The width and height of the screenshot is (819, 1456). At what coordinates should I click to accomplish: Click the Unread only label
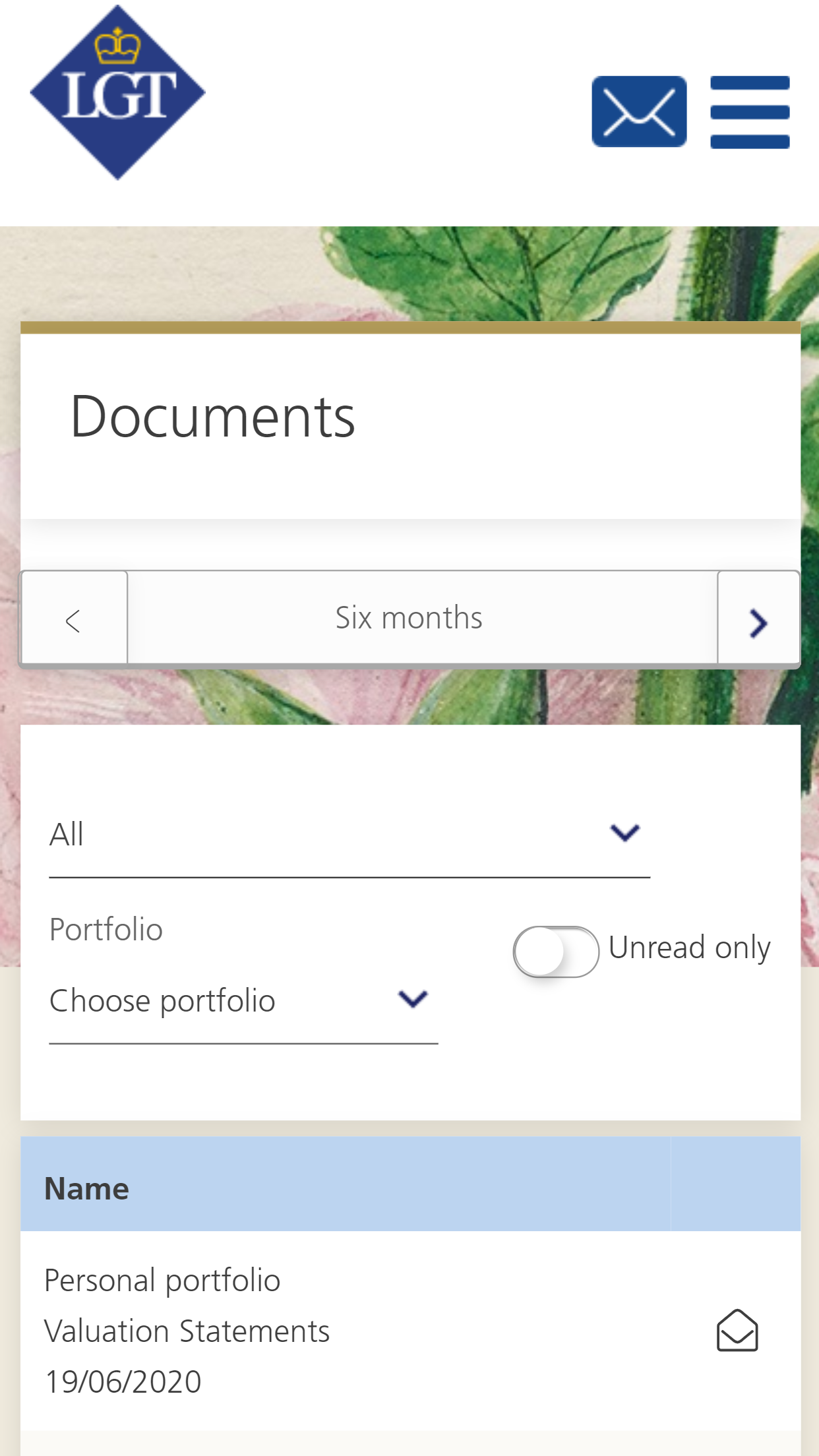[689, 948]
